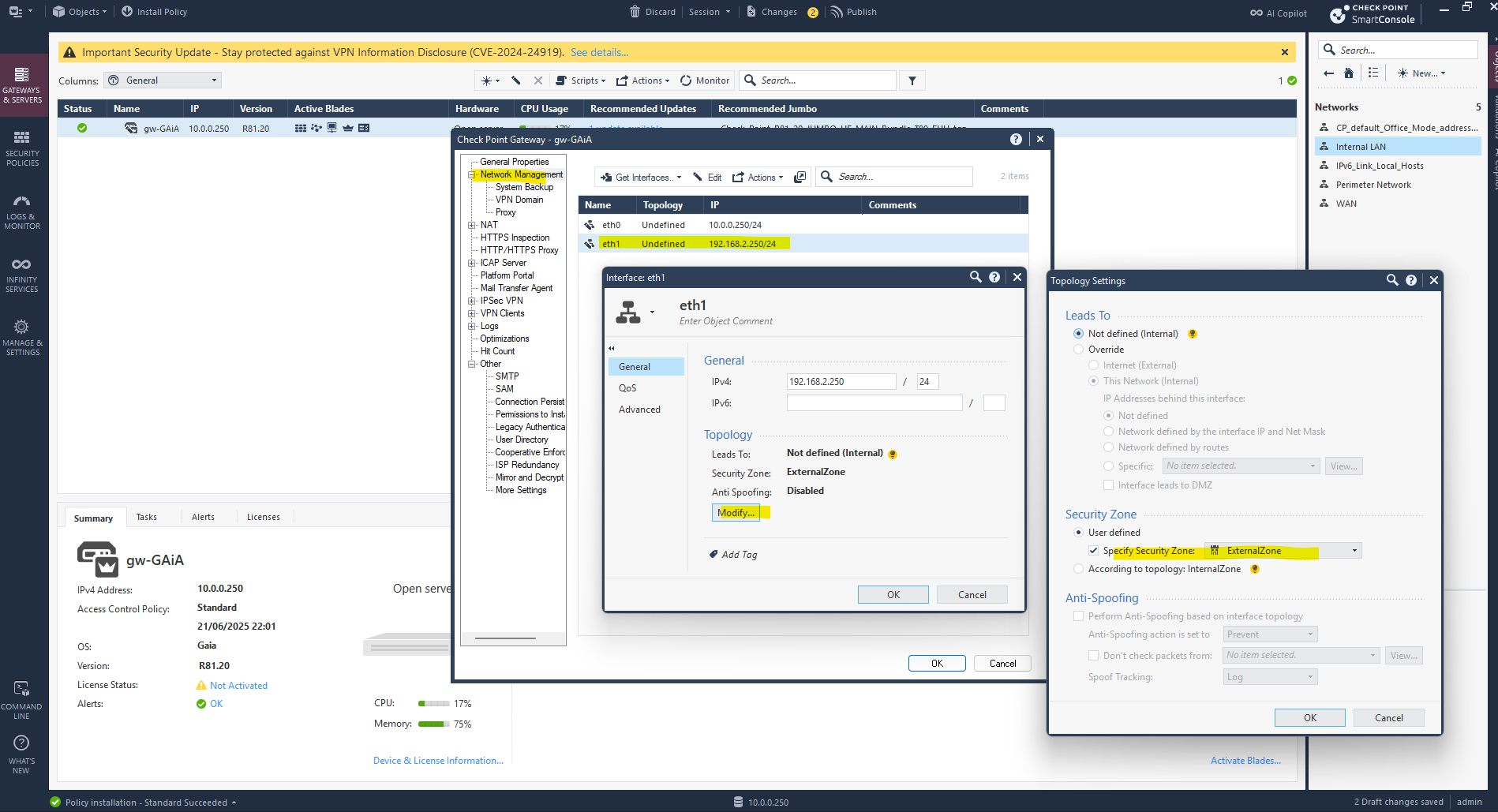This screenshot has height=812, width=1498.
Task: Click the search magnifier in Interface eth1 title bar
Action: click(976, 277)
